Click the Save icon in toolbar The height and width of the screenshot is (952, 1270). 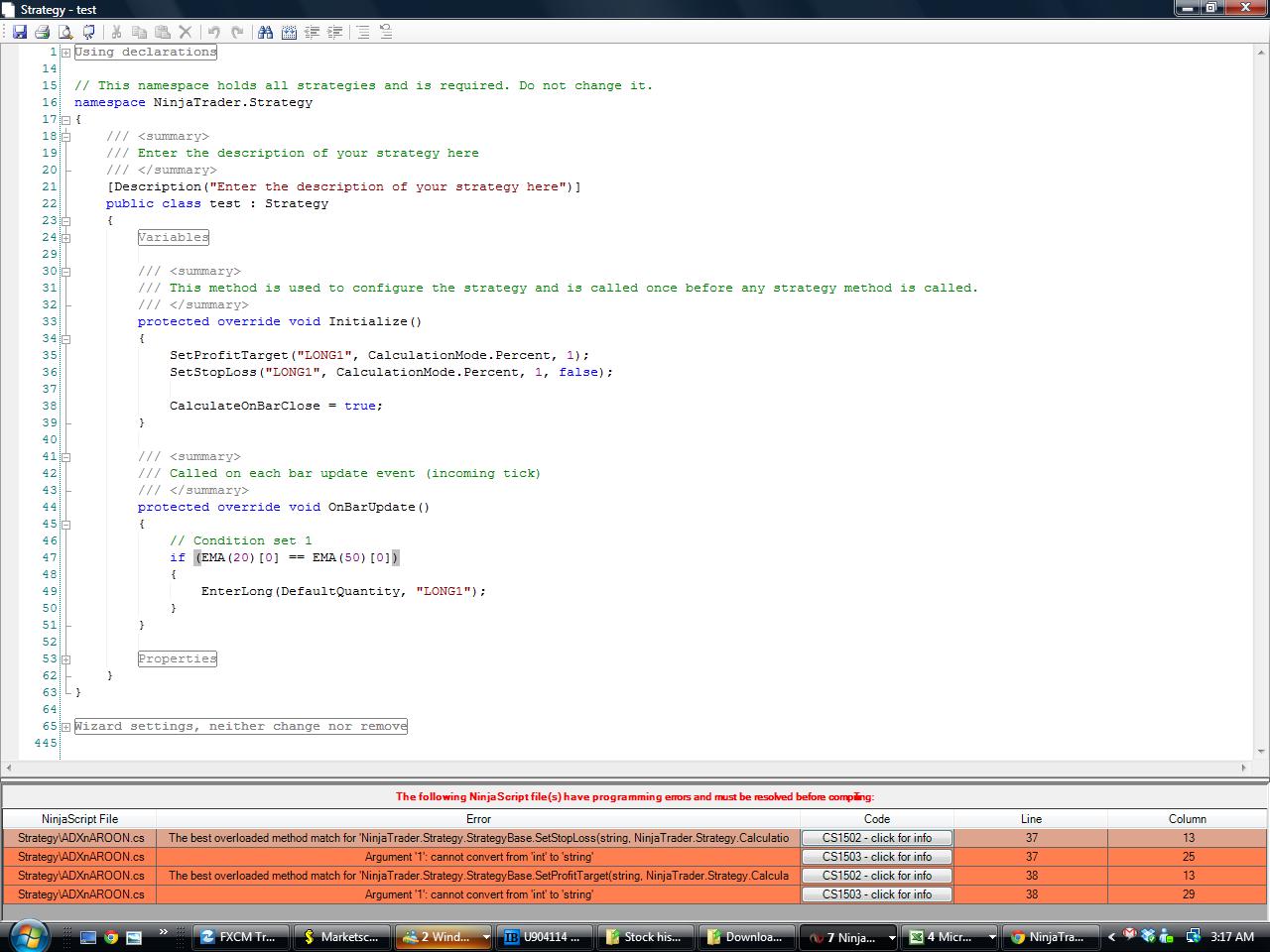coord(19,32)
